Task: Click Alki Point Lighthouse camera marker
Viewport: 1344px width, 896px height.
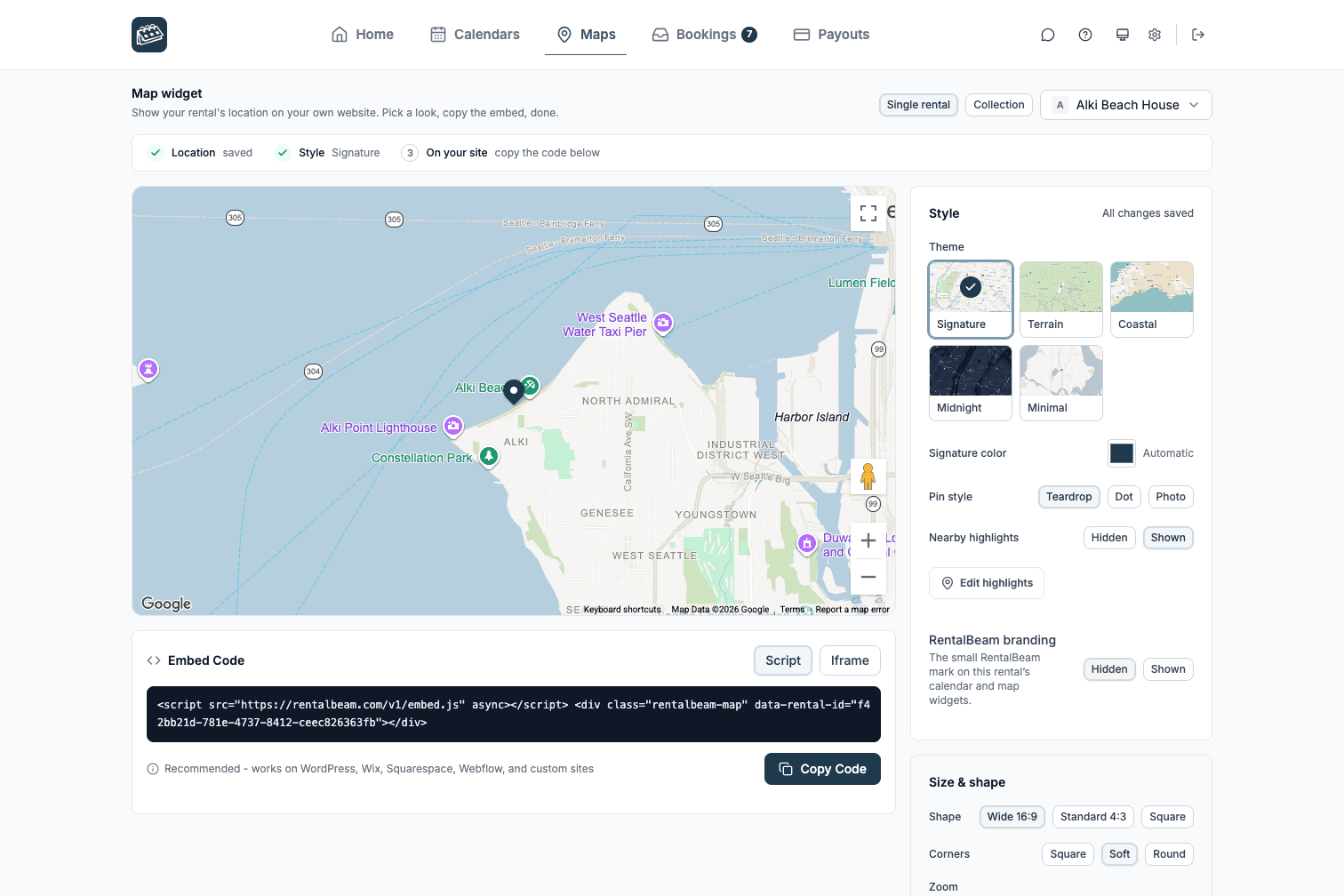Action: pos(453,427)
